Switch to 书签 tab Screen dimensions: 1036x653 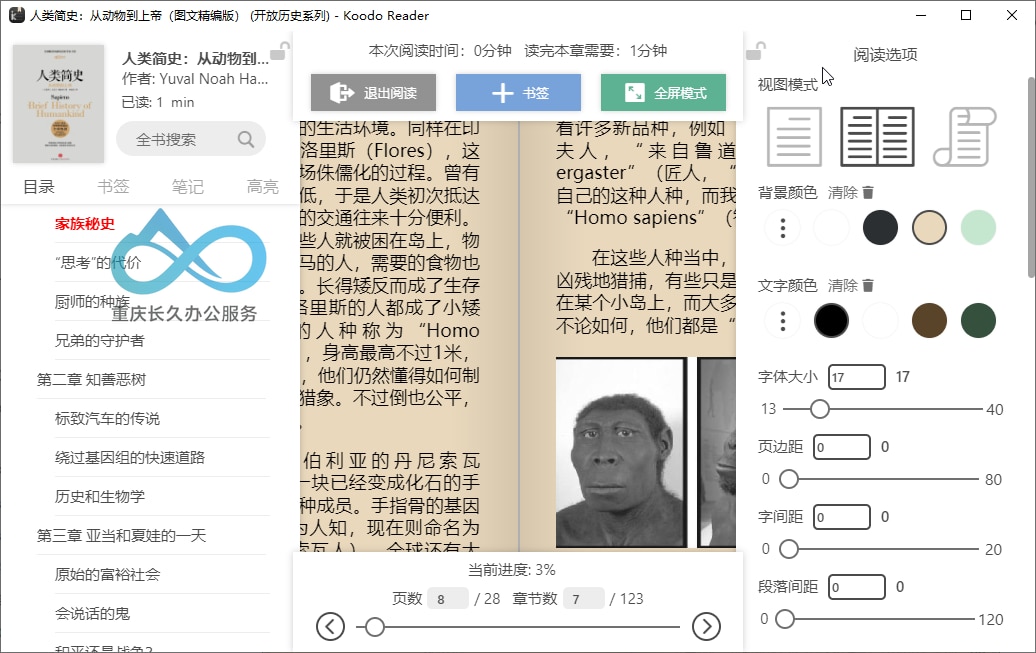pos(114,187)
